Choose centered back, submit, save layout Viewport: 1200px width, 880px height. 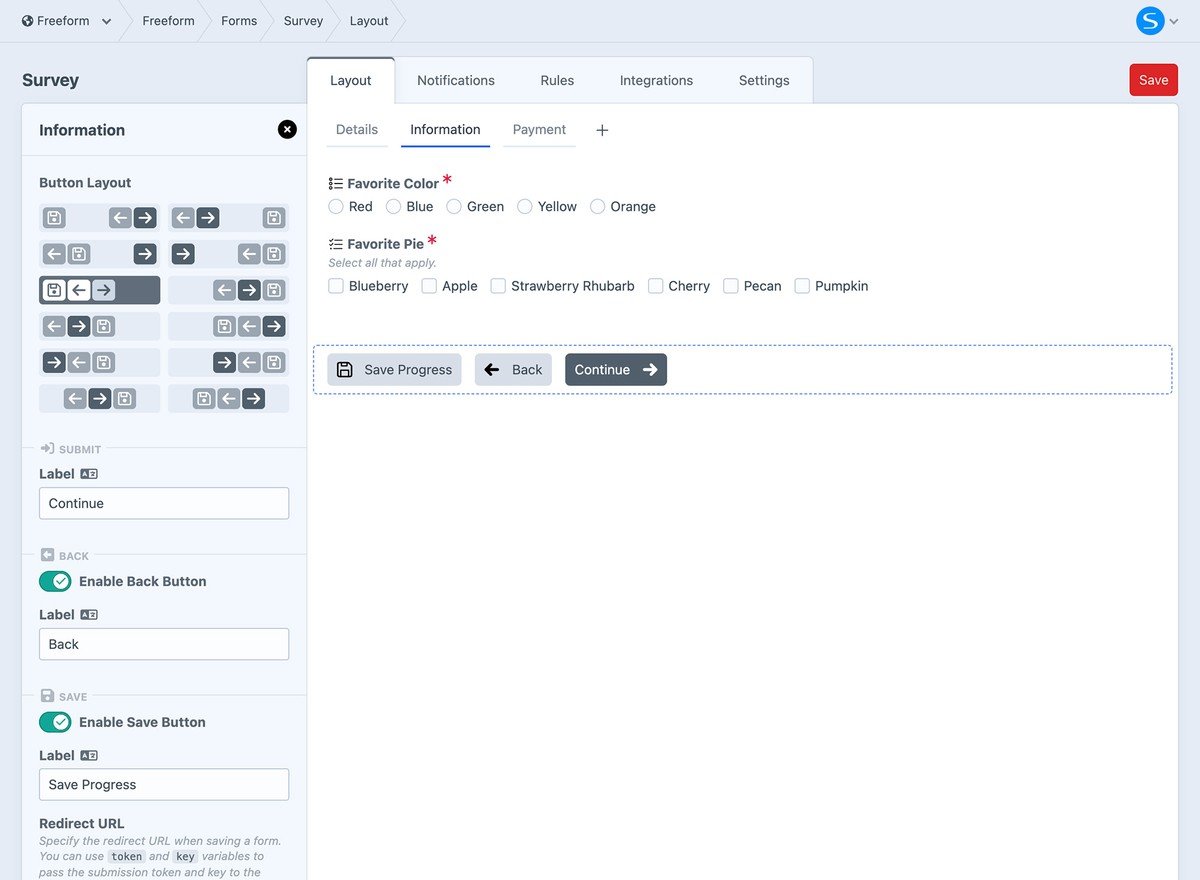(100, 399)
